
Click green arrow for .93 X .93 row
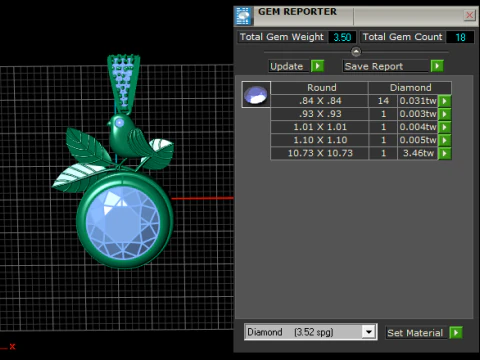[445, 114]
